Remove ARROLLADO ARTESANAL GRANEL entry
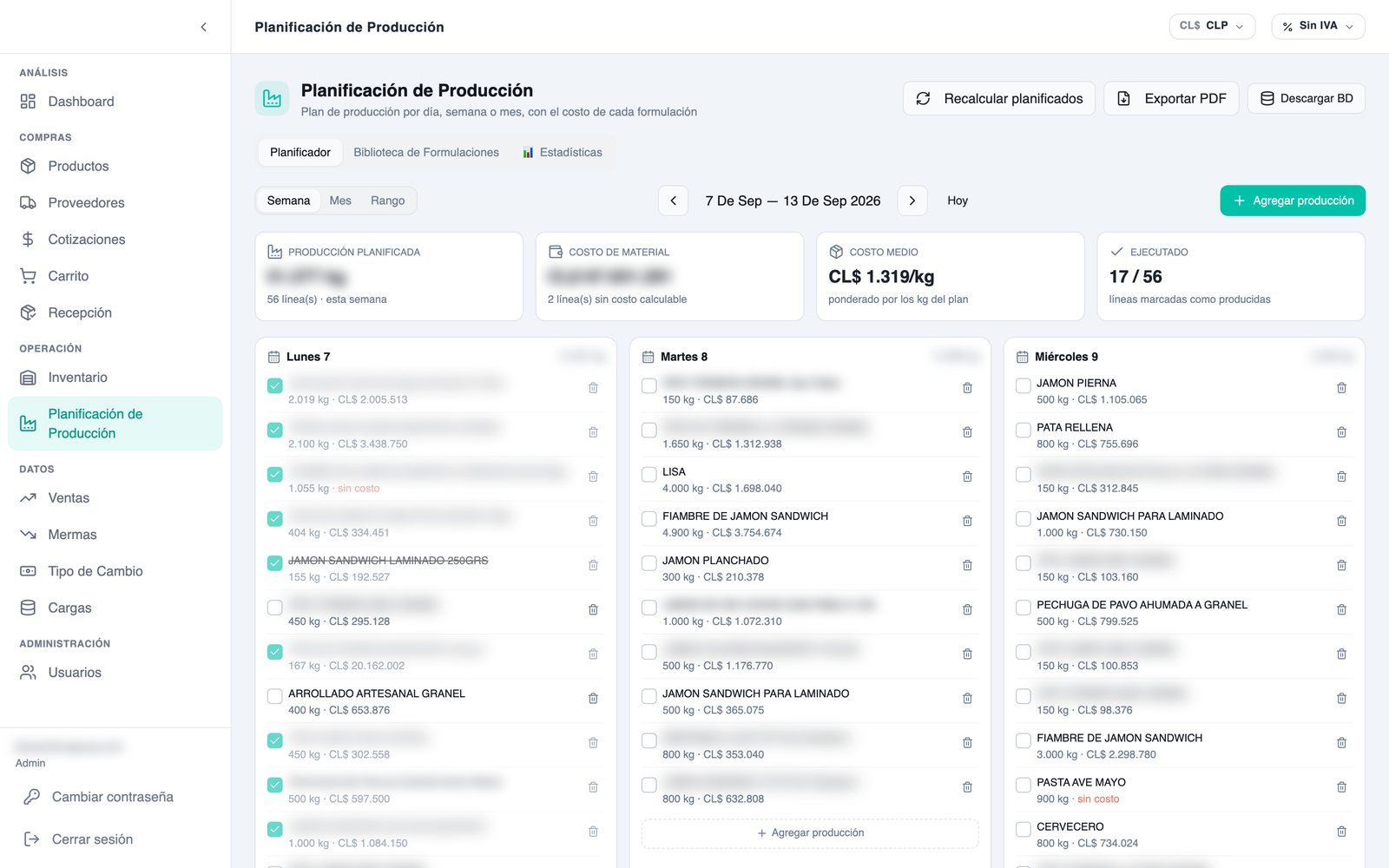This screenshot has height=868, width=1389. pos(593,698)
